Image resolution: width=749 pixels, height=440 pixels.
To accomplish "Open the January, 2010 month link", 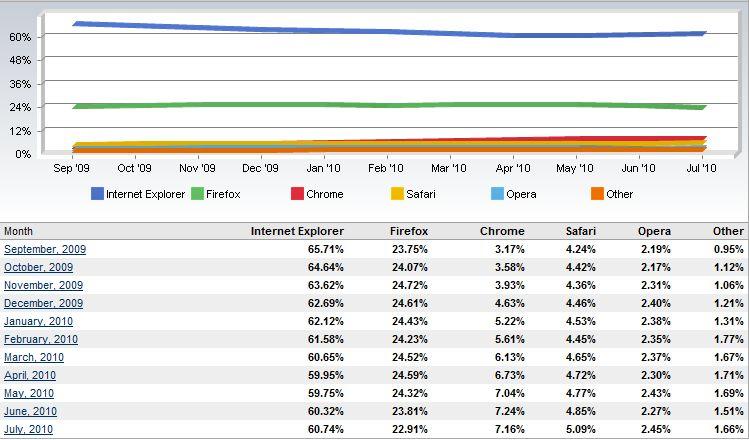I will 39,321.
